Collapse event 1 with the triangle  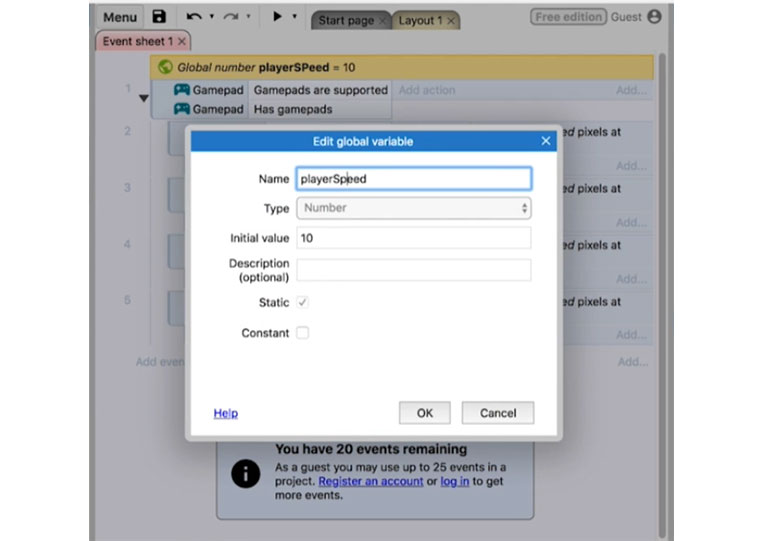tap(144, 98)
